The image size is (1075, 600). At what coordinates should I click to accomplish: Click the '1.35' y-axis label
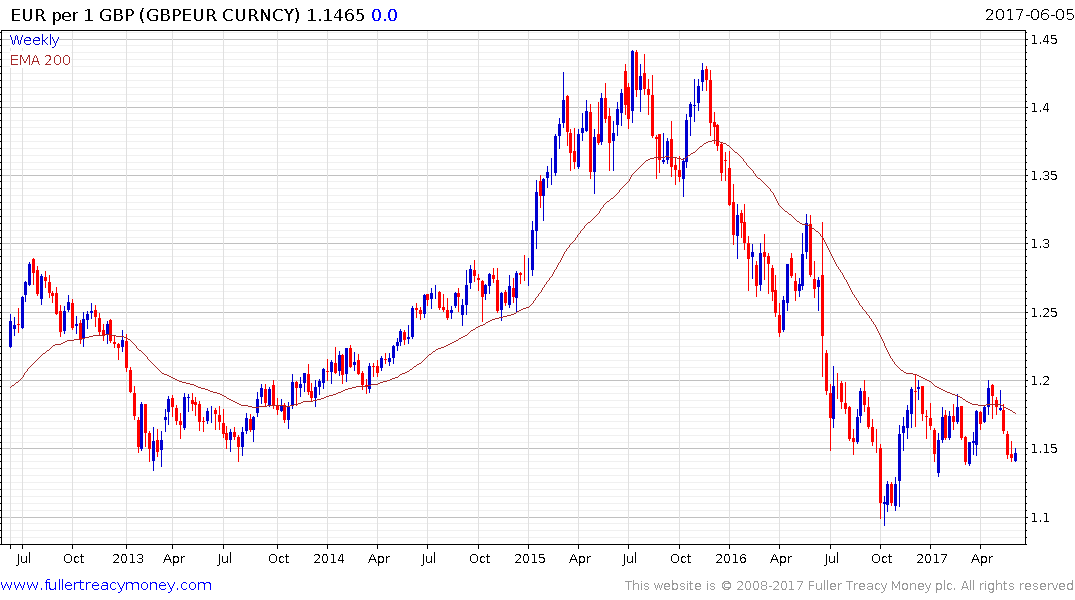pyautogui.click(x=1043, y=176)
